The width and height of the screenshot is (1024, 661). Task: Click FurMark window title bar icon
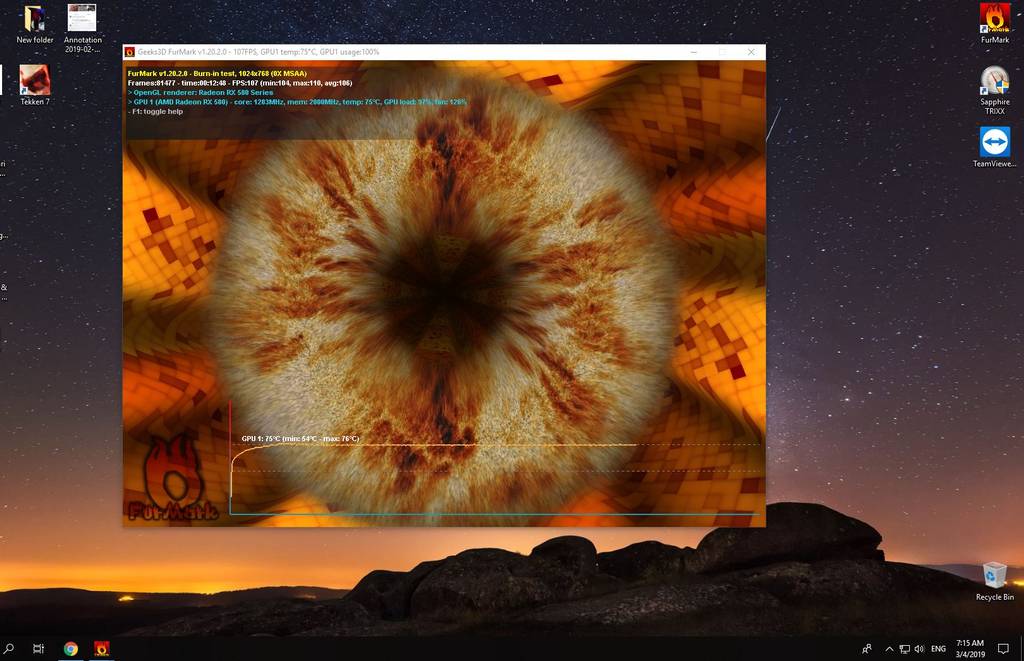pos(130,52)
